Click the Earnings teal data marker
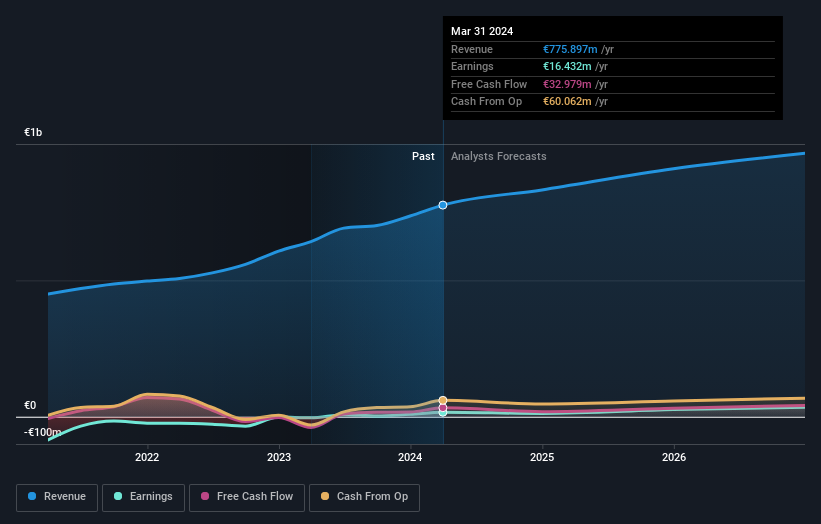821x524 pixels. [x=443, y=413]
